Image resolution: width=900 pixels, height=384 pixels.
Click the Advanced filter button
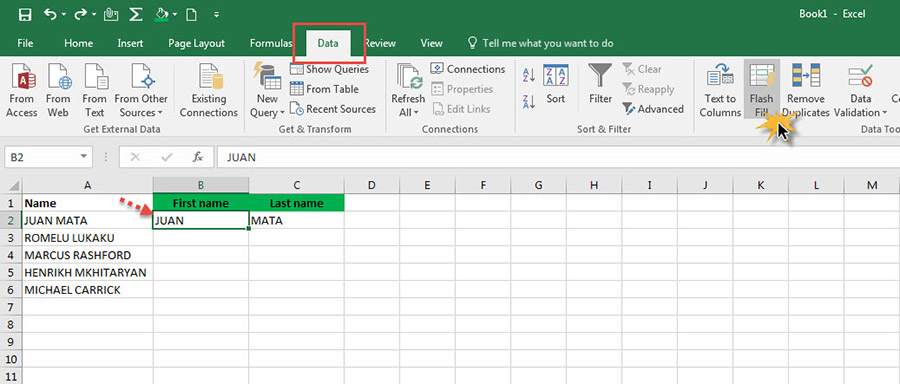pyautogui.click(x=653, y=109)
